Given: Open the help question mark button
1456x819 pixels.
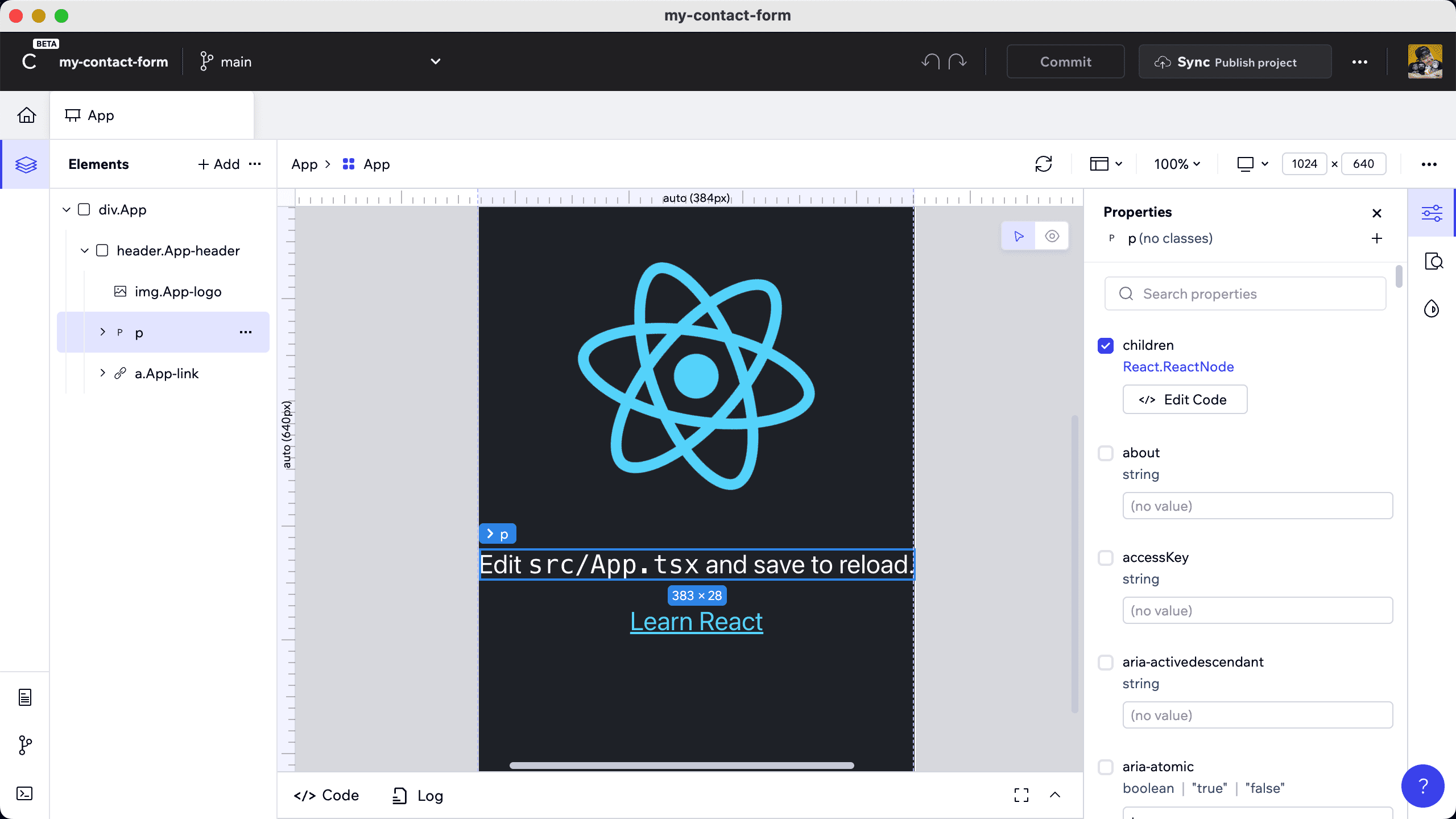Looking at the screenshot, I should pos(1423,786).
